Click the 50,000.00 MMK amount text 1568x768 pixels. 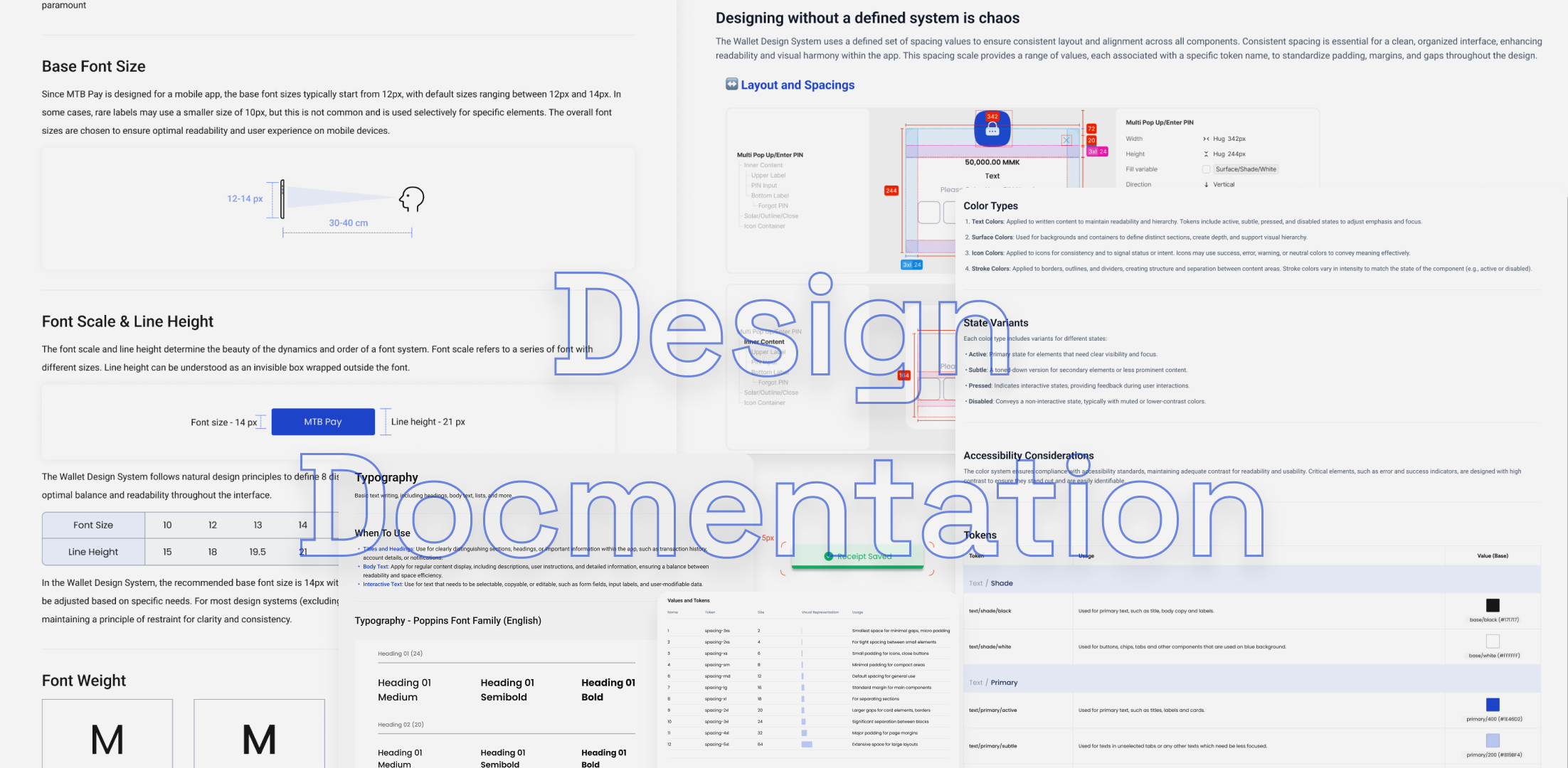992,162
